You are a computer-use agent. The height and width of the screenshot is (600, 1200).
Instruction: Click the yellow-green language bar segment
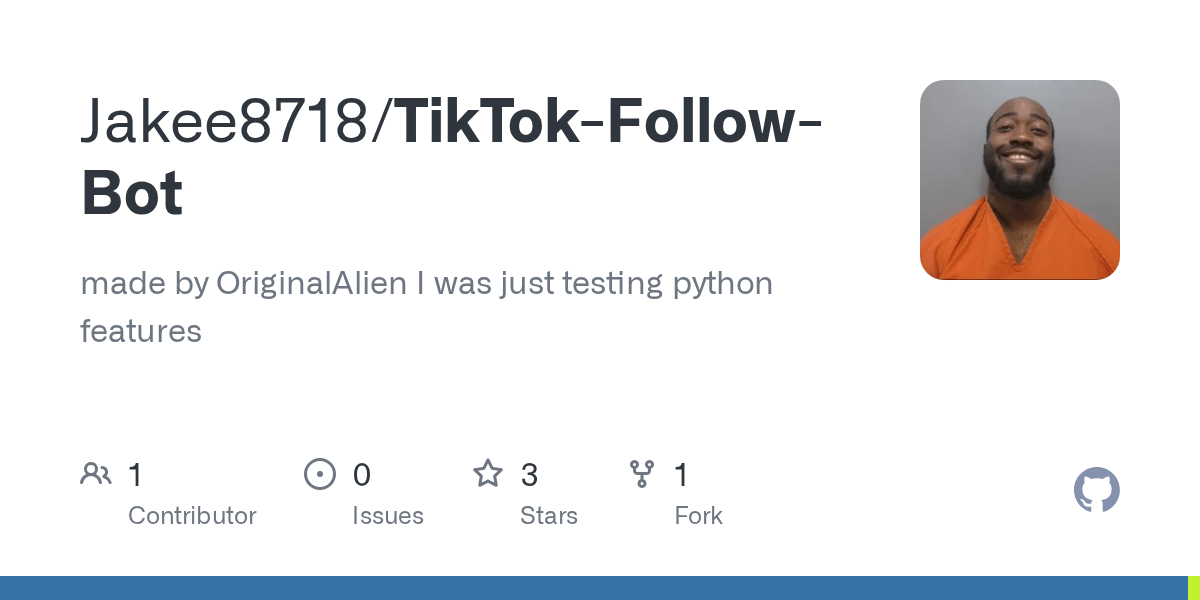click(x=1193, y=588)
